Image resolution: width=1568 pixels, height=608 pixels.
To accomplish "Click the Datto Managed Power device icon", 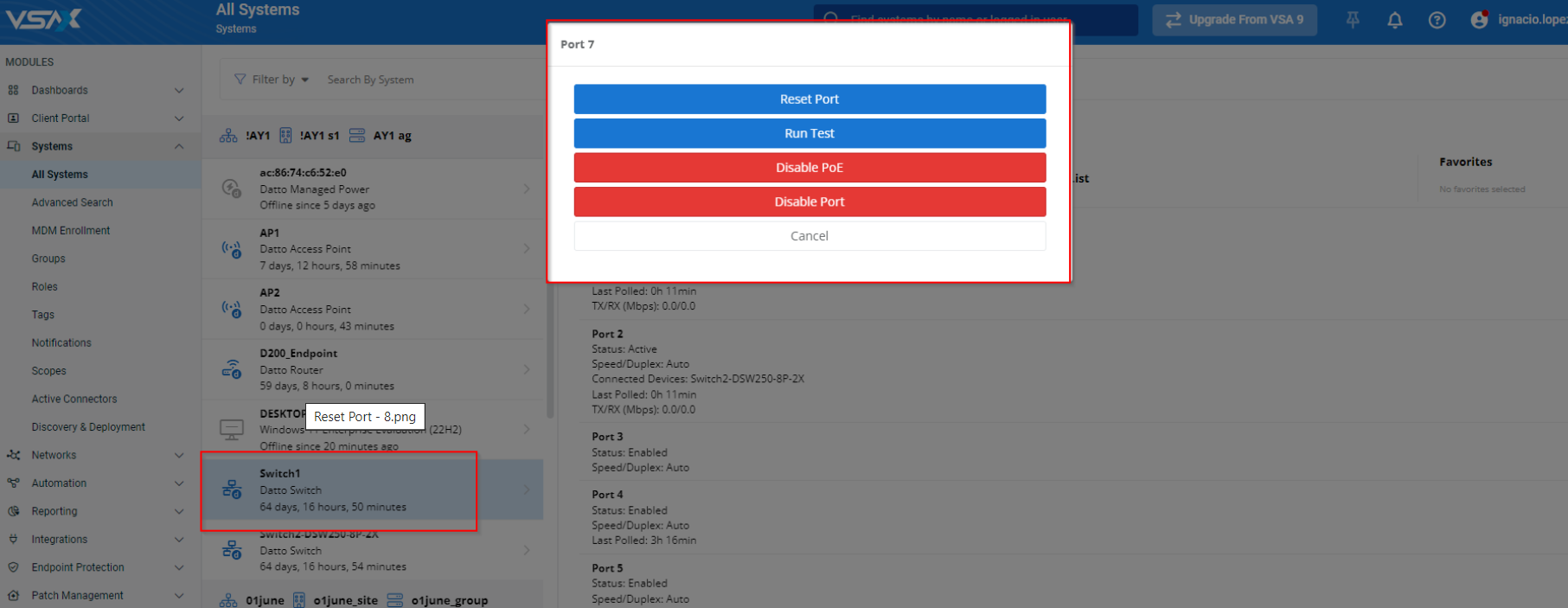I will (231, 189).
